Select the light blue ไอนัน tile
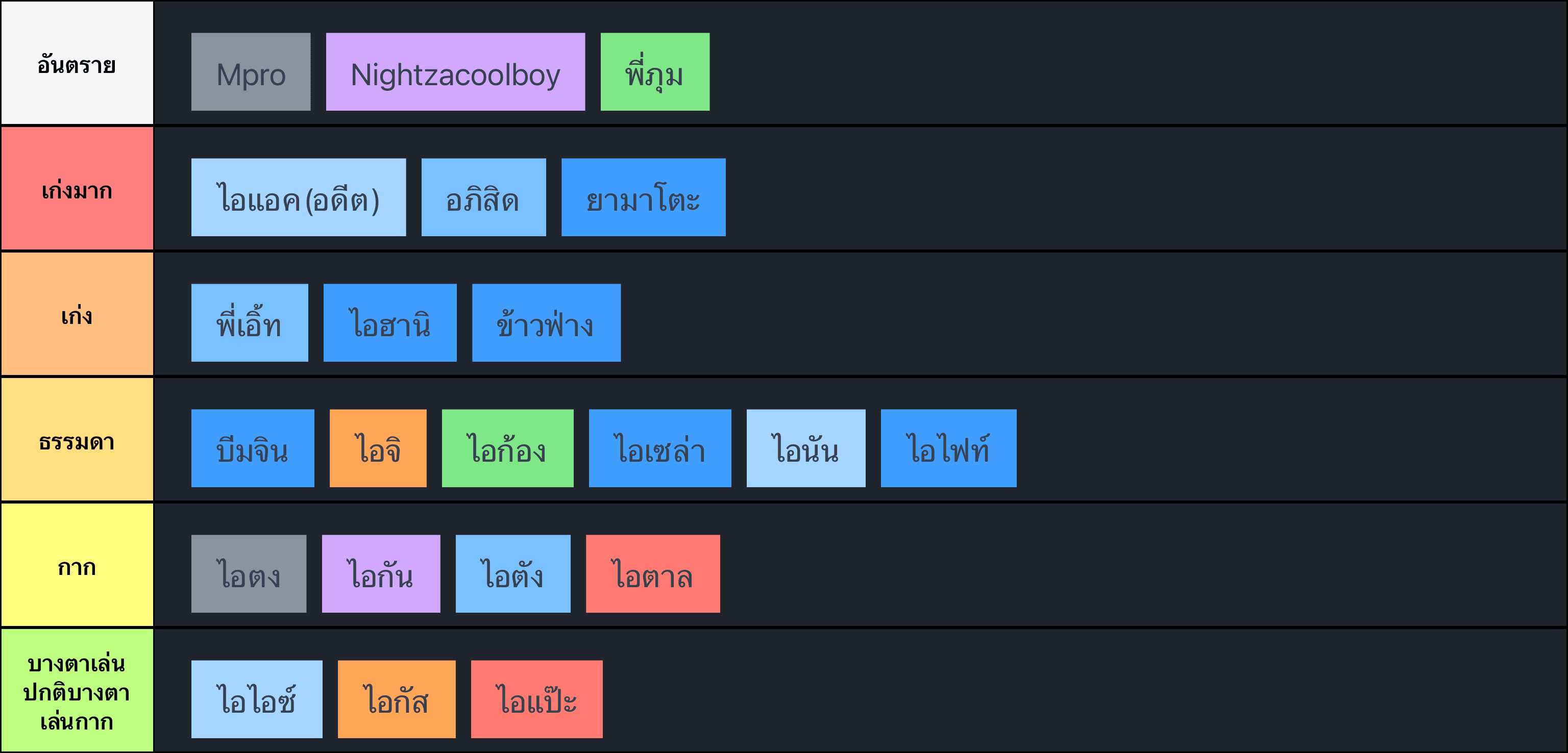This screenshot has height=753, width=1568. (806, 448)
